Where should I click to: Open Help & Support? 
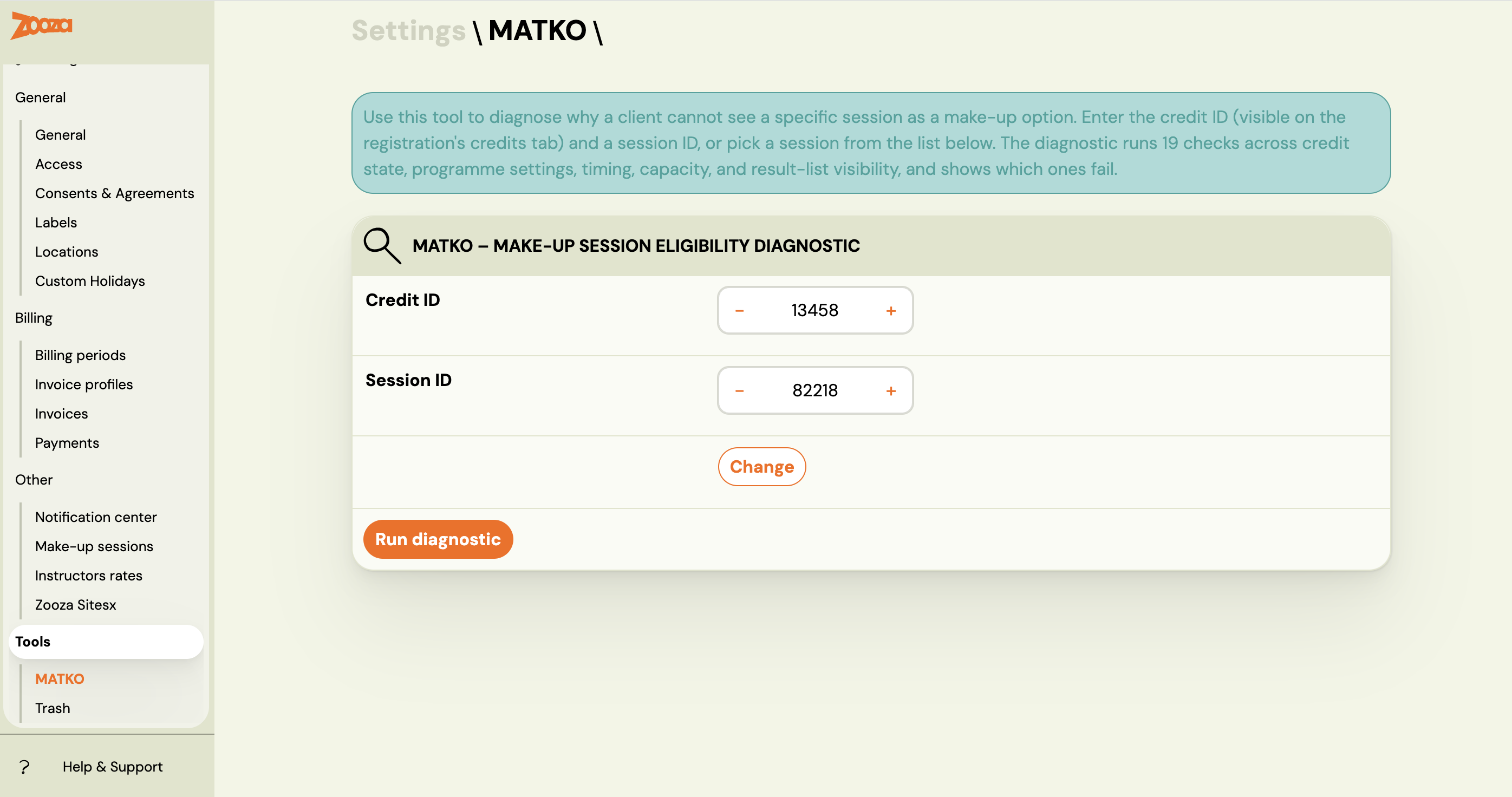coord(113,767)
